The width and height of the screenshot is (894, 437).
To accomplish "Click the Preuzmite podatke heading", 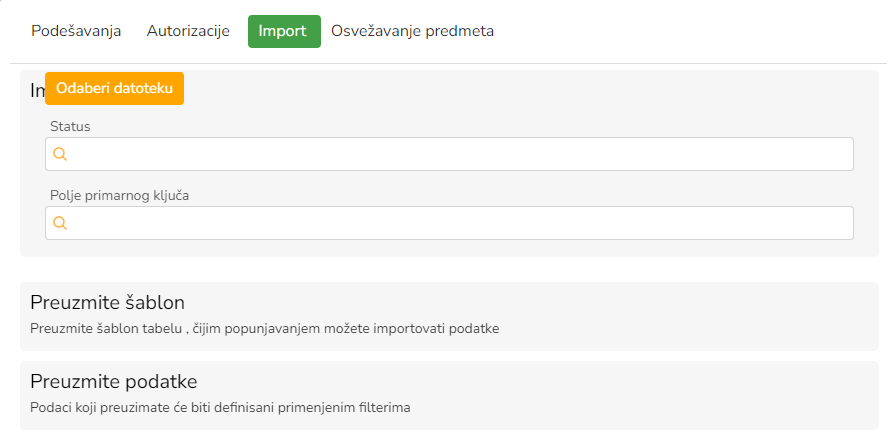I will point(113,381).
